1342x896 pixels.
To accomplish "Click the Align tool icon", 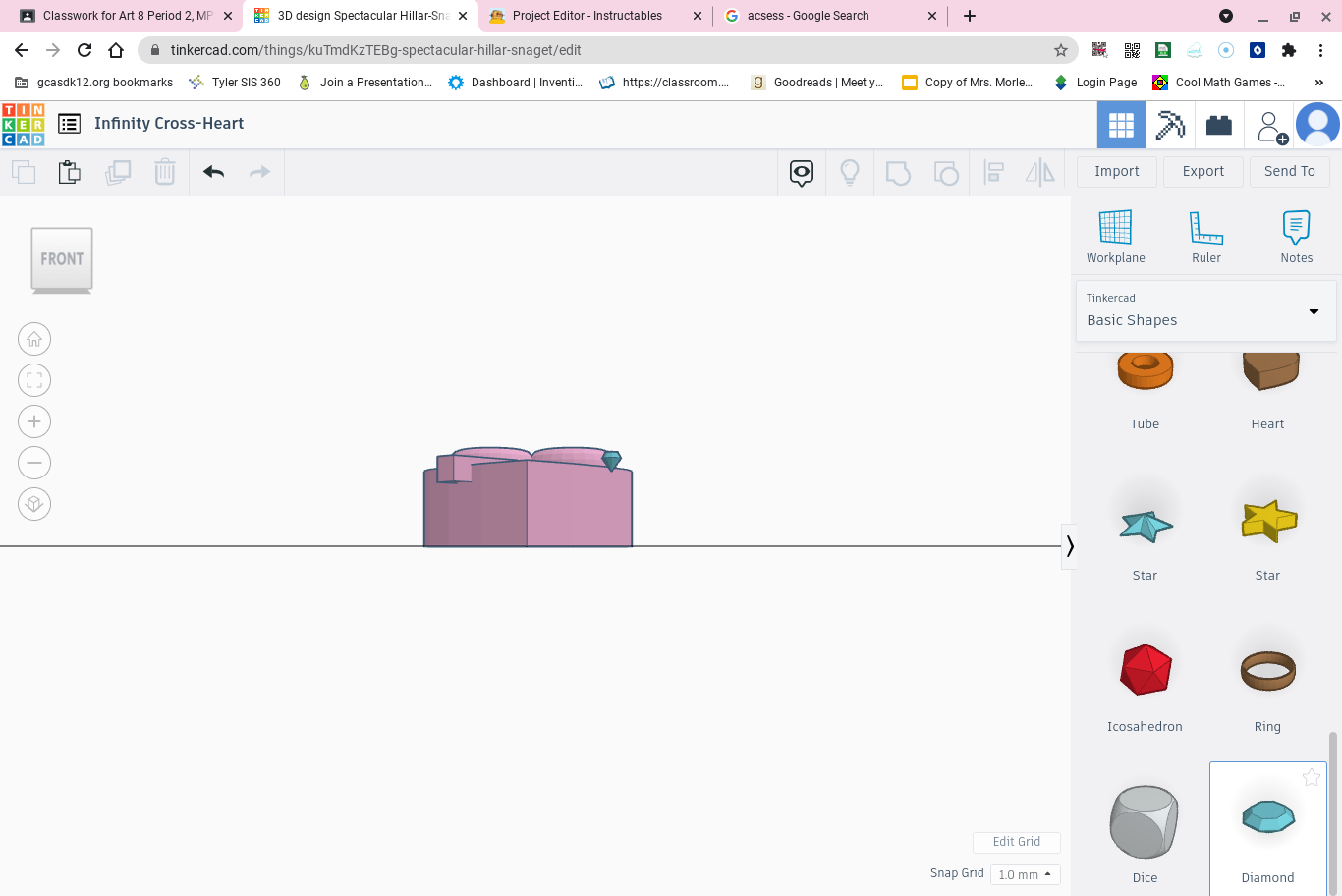I will tap(993, 173).
